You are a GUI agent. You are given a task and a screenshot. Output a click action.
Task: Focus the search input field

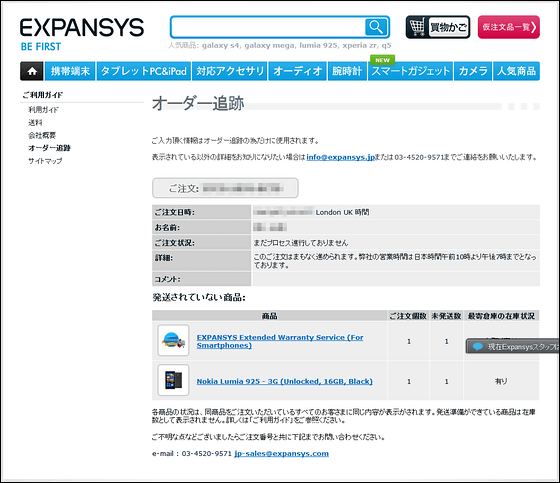[x=268, y=27]
